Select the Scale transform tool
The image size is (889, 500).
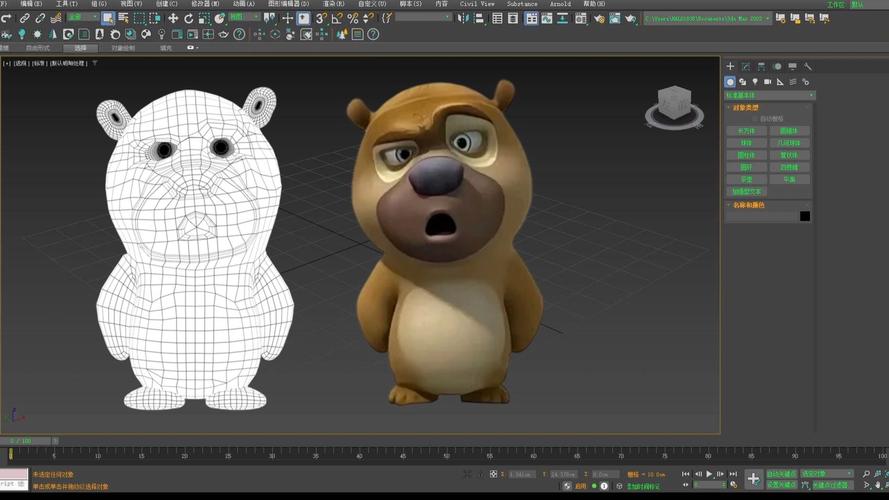204,19
